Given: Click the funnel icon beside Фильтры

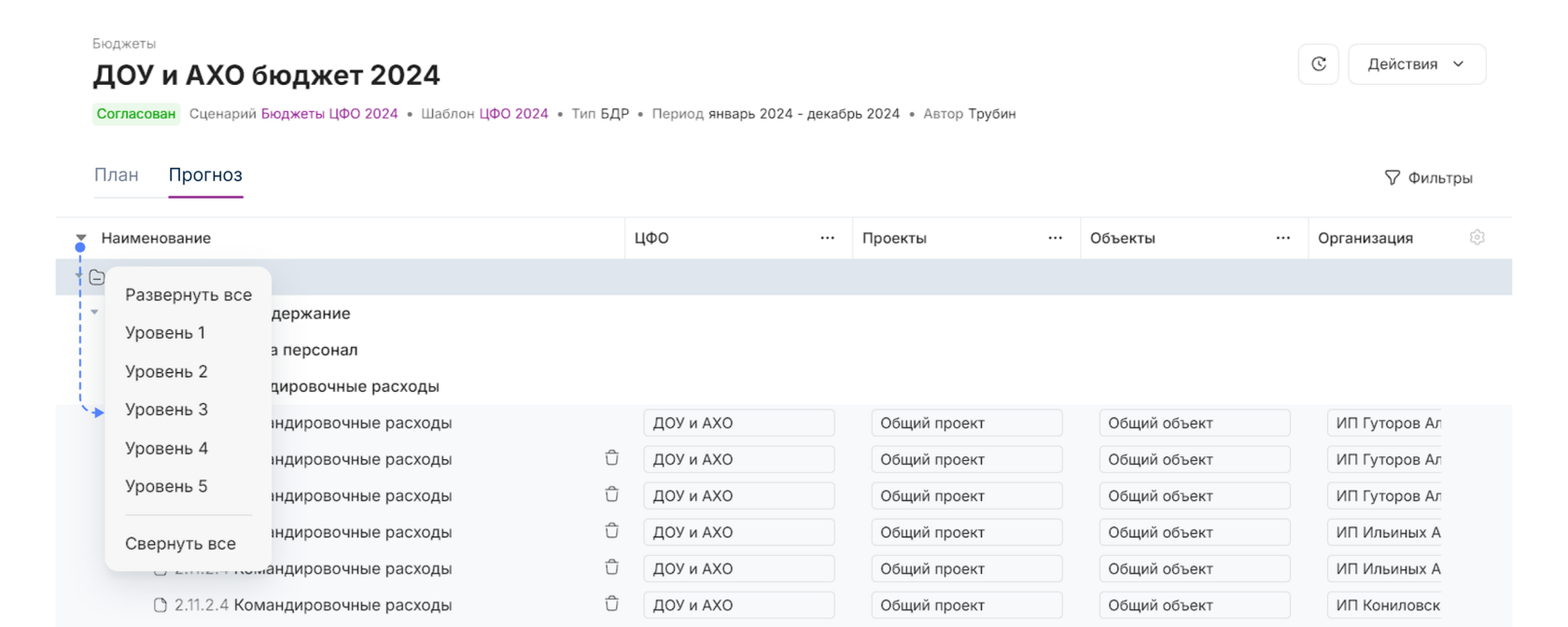Looking at the screenshot, I should (1392, 177).
